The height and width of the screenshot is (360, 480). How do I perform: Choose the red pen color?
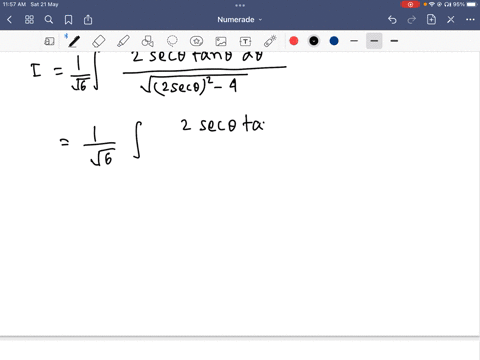tap(294, 41)
